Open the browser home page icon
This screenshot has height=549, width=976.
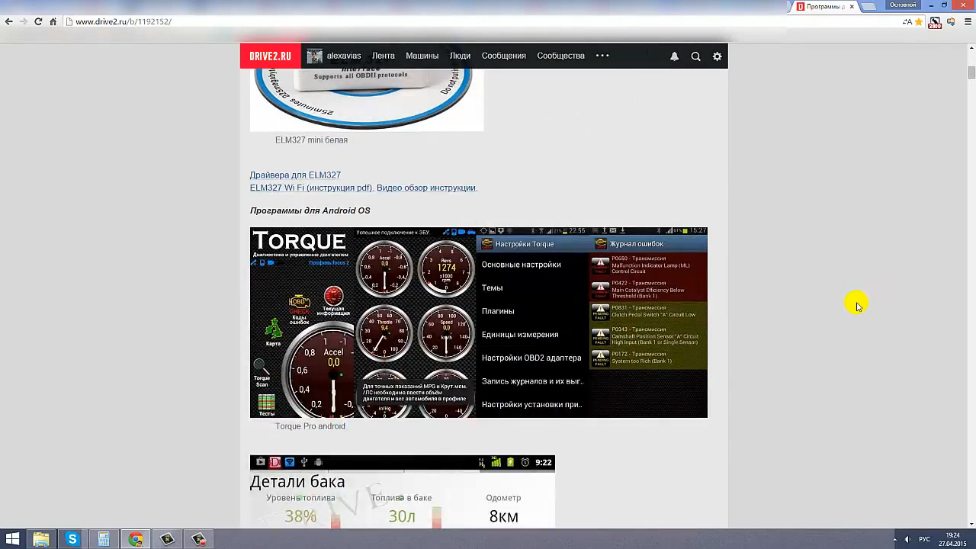[x=53, y=21]
